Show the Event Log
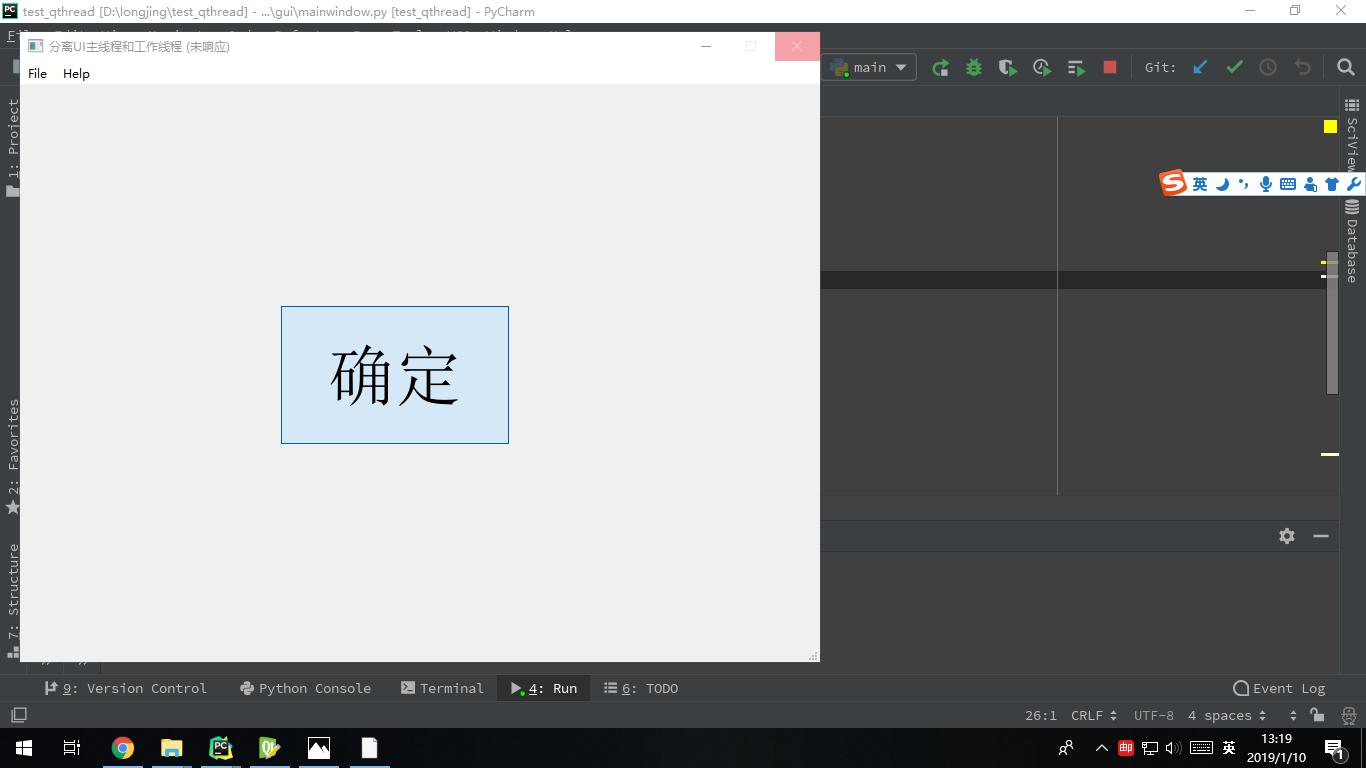Image resolution: width=1366 pixels, height=768 pixels. click(x=1280, y=688)
